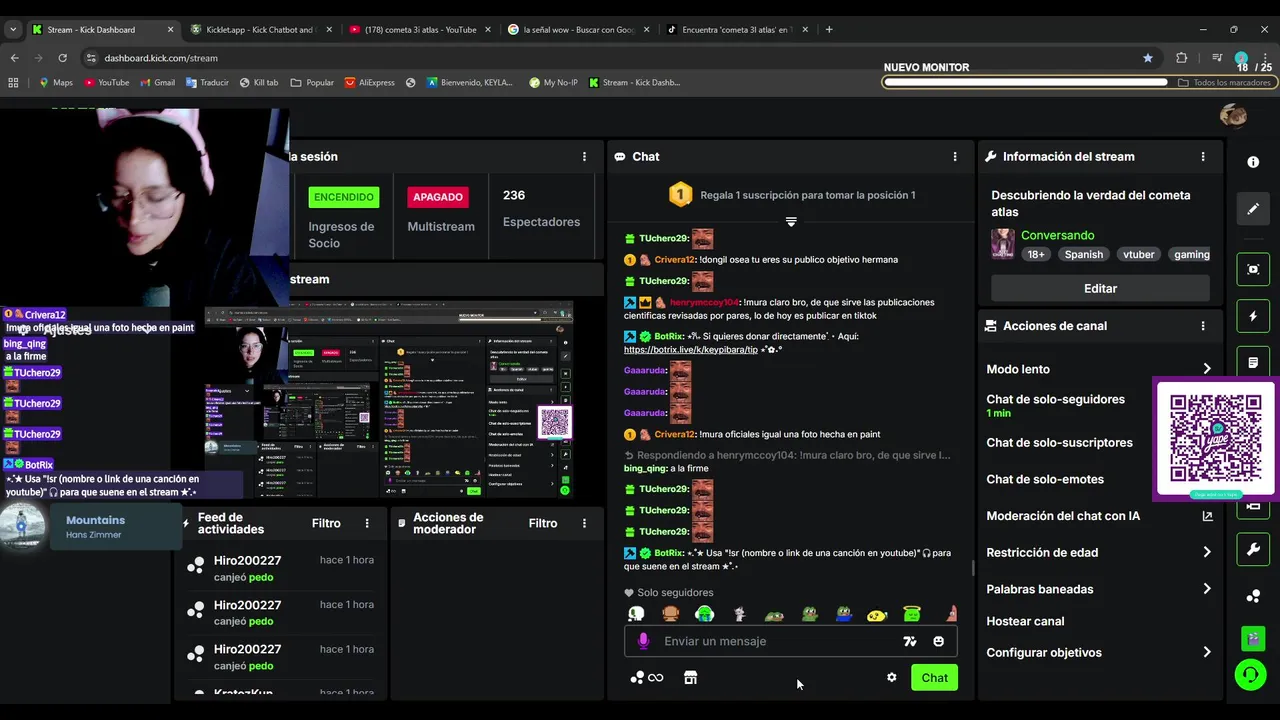
Task: Open the new tab plus button
Action: (x=828, y=29)
